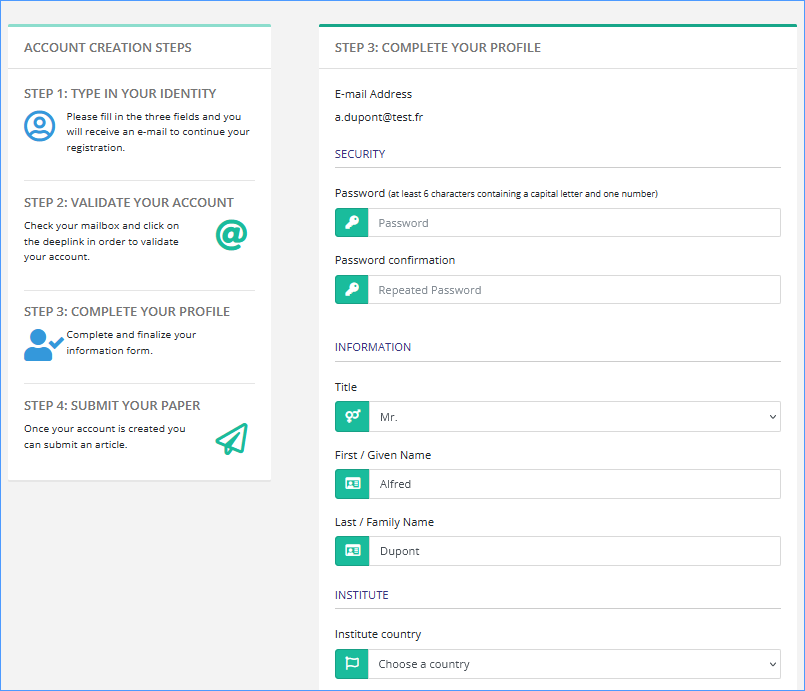Select the First Name field containing Alfred
The image size is (805, 691).
574,484
